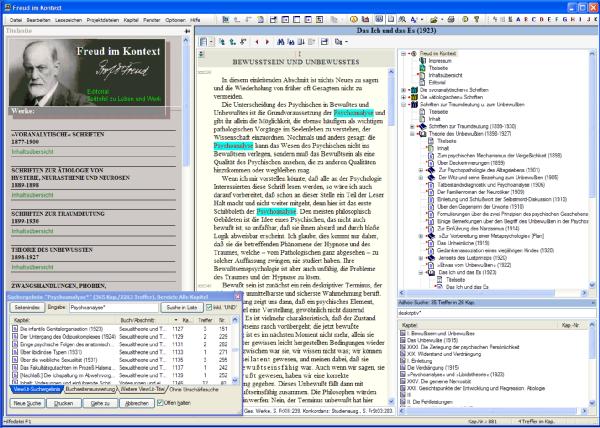
Task: Click the search term input field with 'Psychoanalyse*'
Action: coord(114,307)
